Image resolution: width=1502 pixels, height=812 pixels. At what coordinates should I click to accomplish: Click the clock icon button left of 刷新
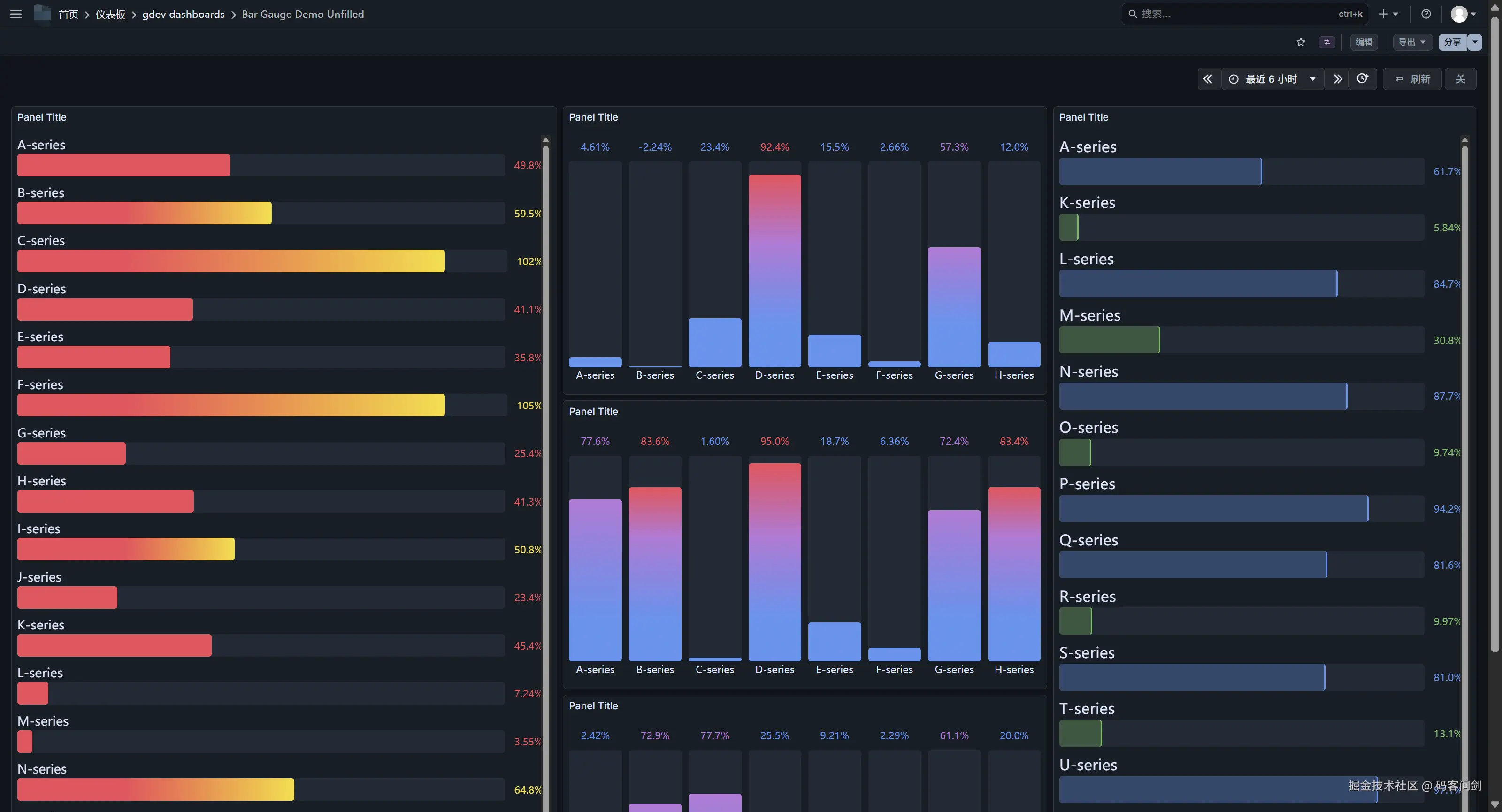tap(1363, 79)
